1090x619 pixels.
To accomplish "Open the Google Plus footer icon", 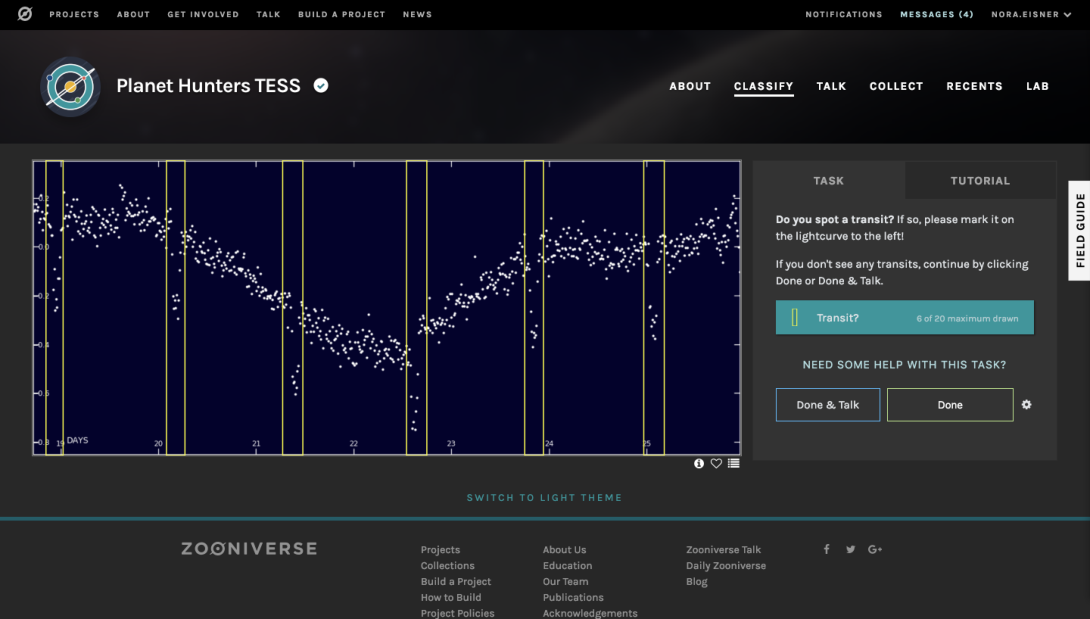I will 875,549.
